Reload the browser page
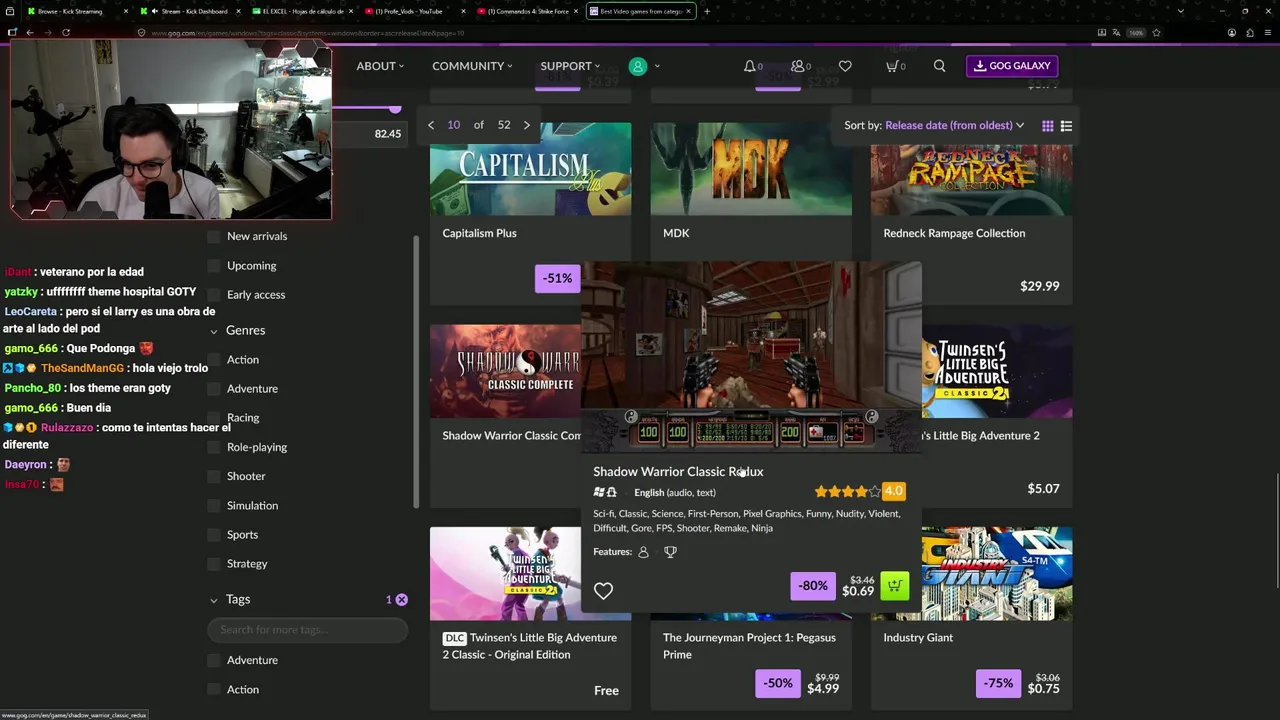This screenshot has height=720, width=1280. 66,32
